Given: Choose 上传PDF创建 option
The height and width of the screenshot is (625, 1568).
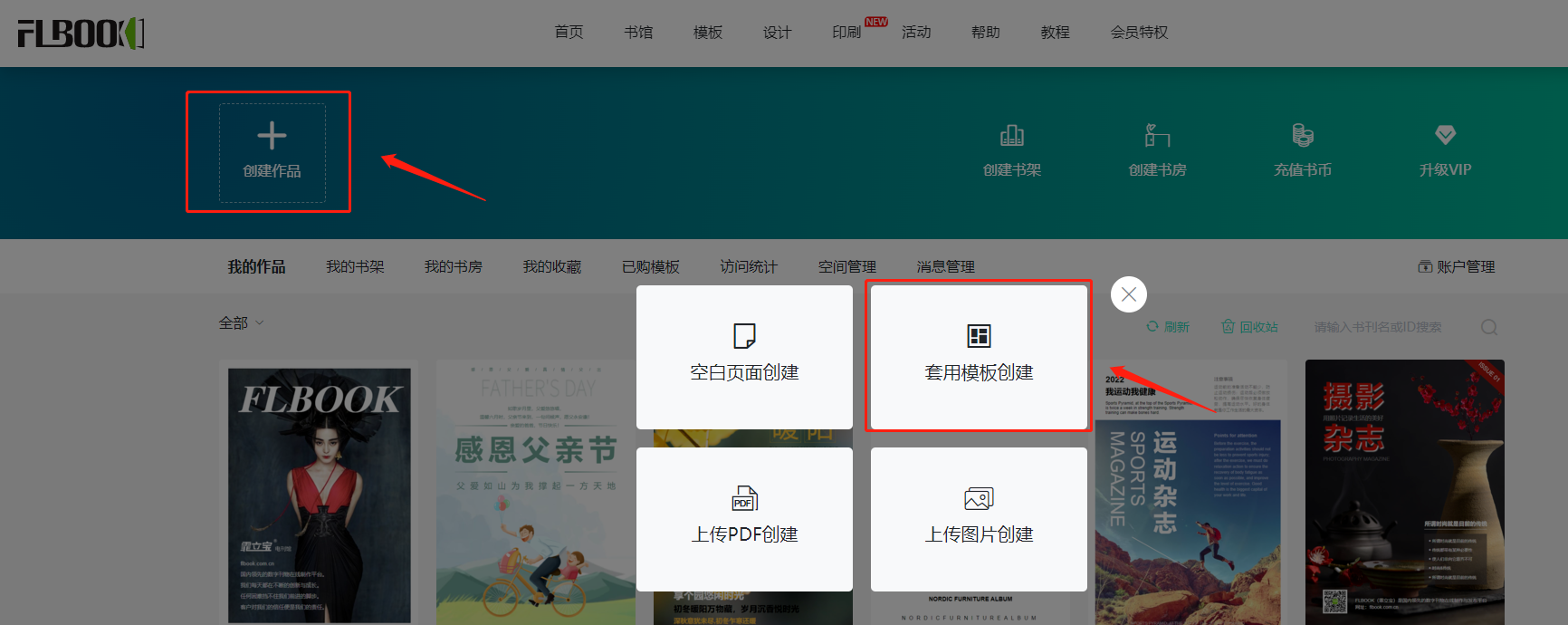Looking at the screenshot, I should (x=744, y=519).
